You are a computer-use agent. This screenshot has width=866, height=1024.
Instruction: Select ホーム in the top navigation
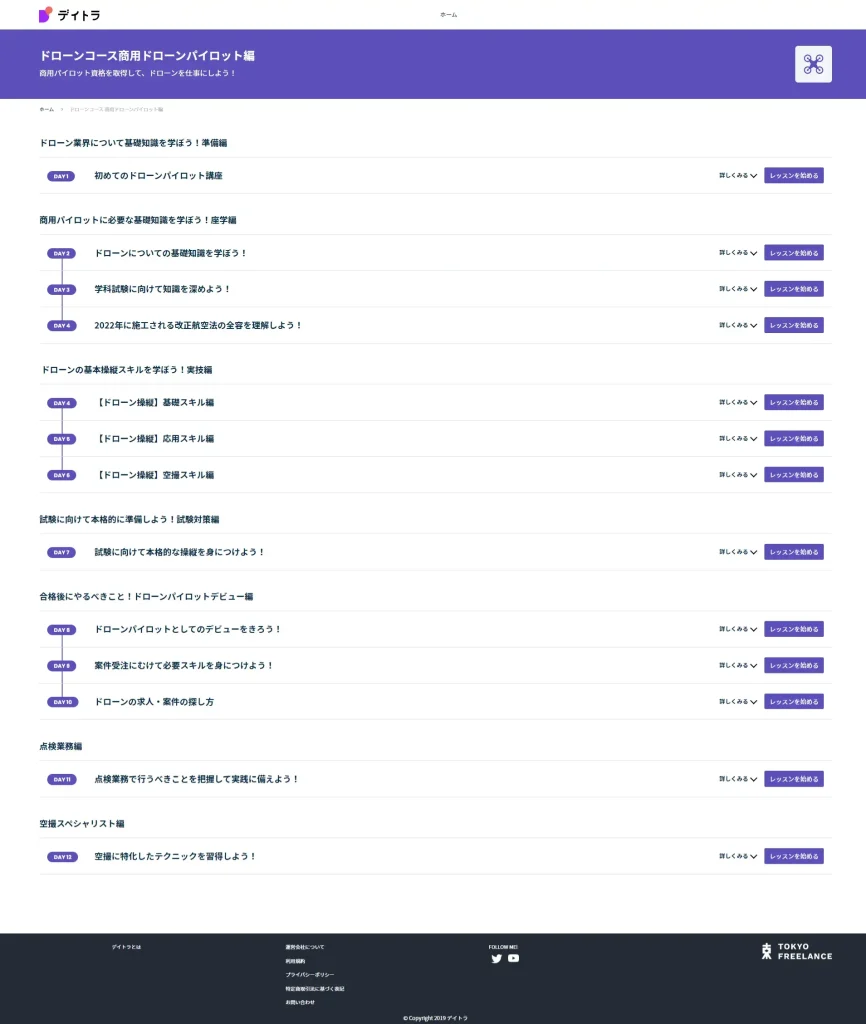448,15
